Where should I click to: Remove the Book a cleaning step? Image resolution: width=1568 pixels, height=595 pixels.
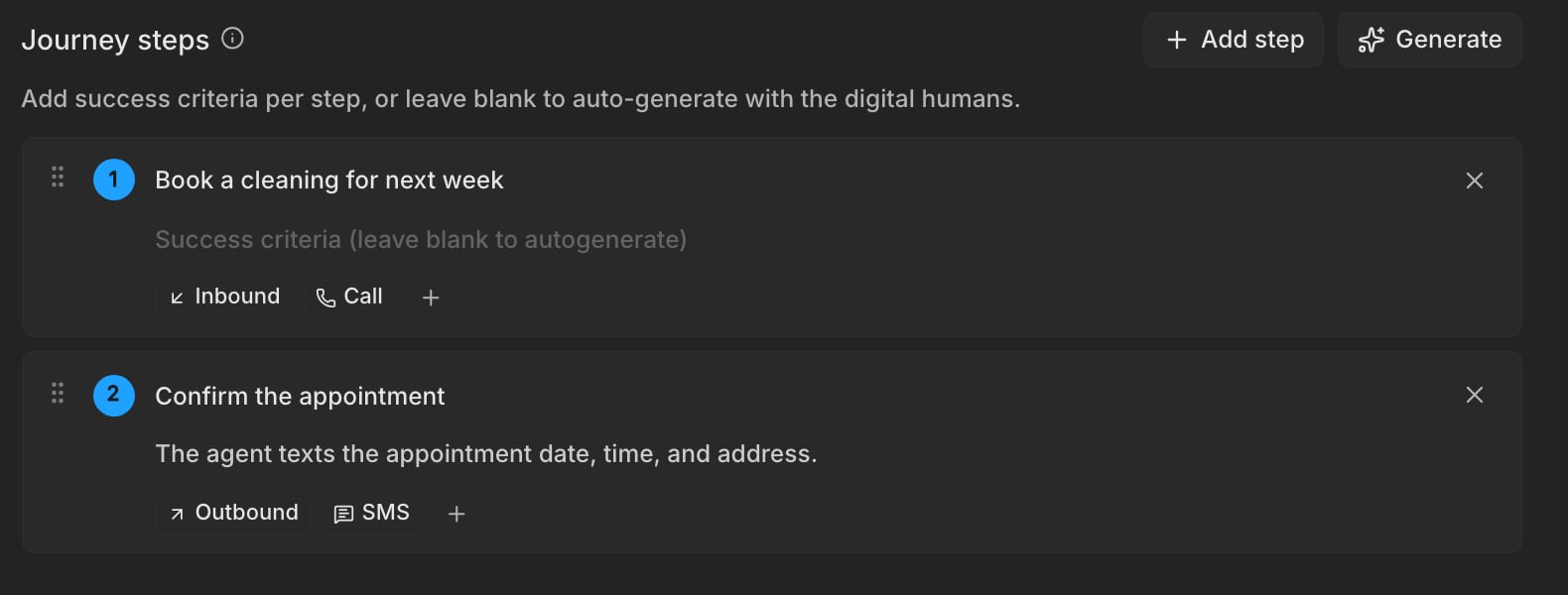coord(1475,180)
